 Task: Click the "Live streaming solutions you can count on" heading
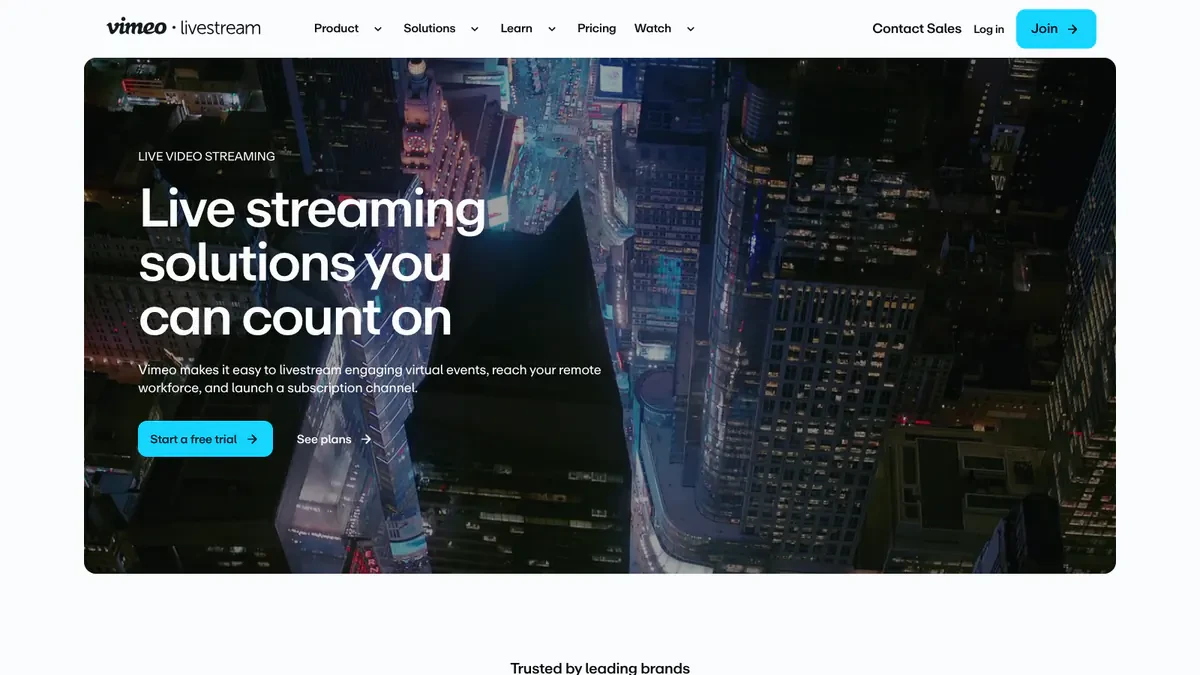pos(312,263)
